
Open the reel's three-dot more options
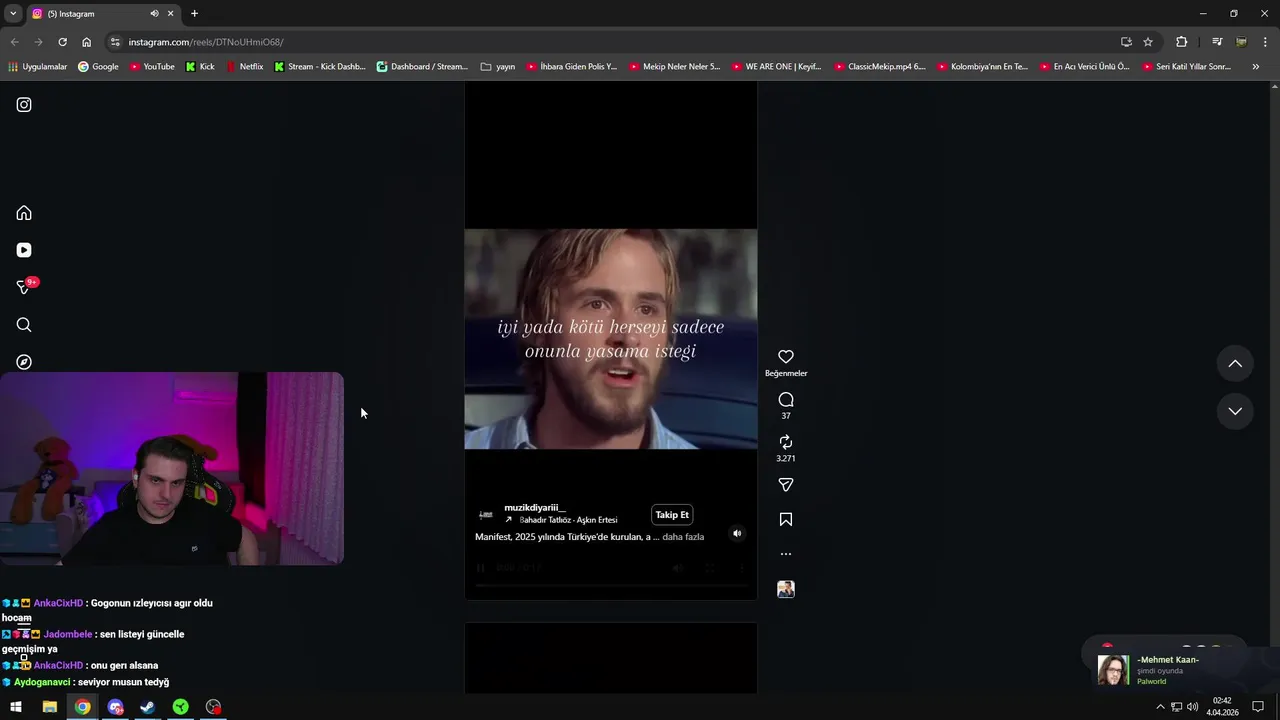(786, 554)
